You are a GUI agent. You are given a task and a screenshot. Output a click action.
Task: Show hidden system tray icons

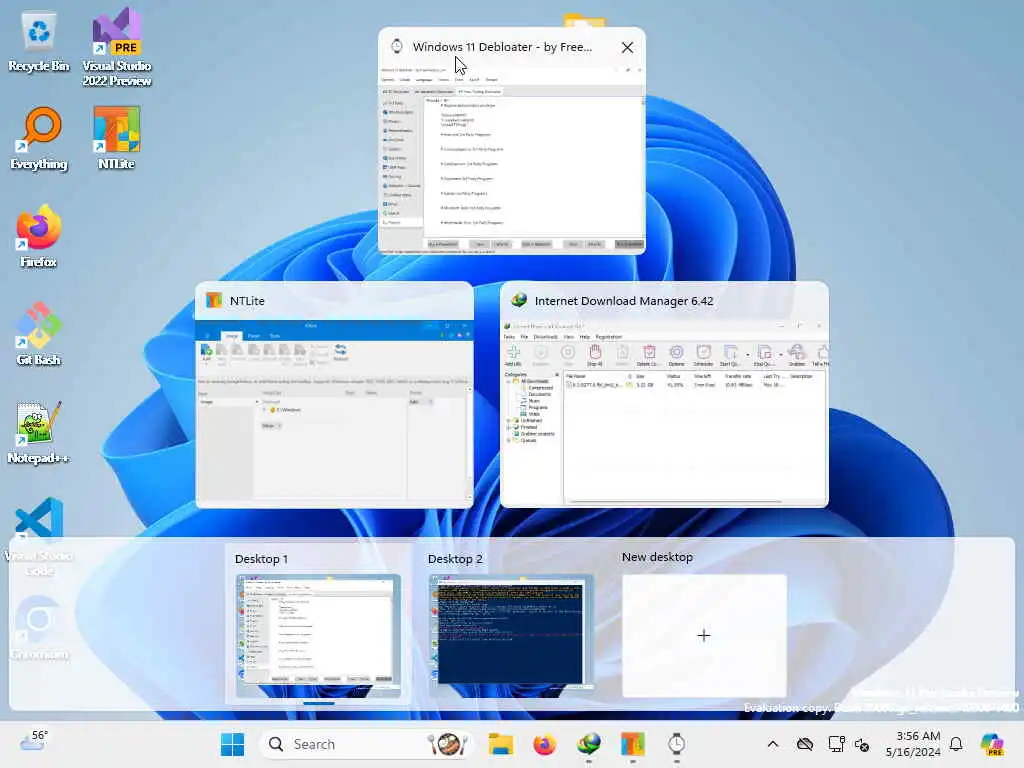[x=773, y=744]
